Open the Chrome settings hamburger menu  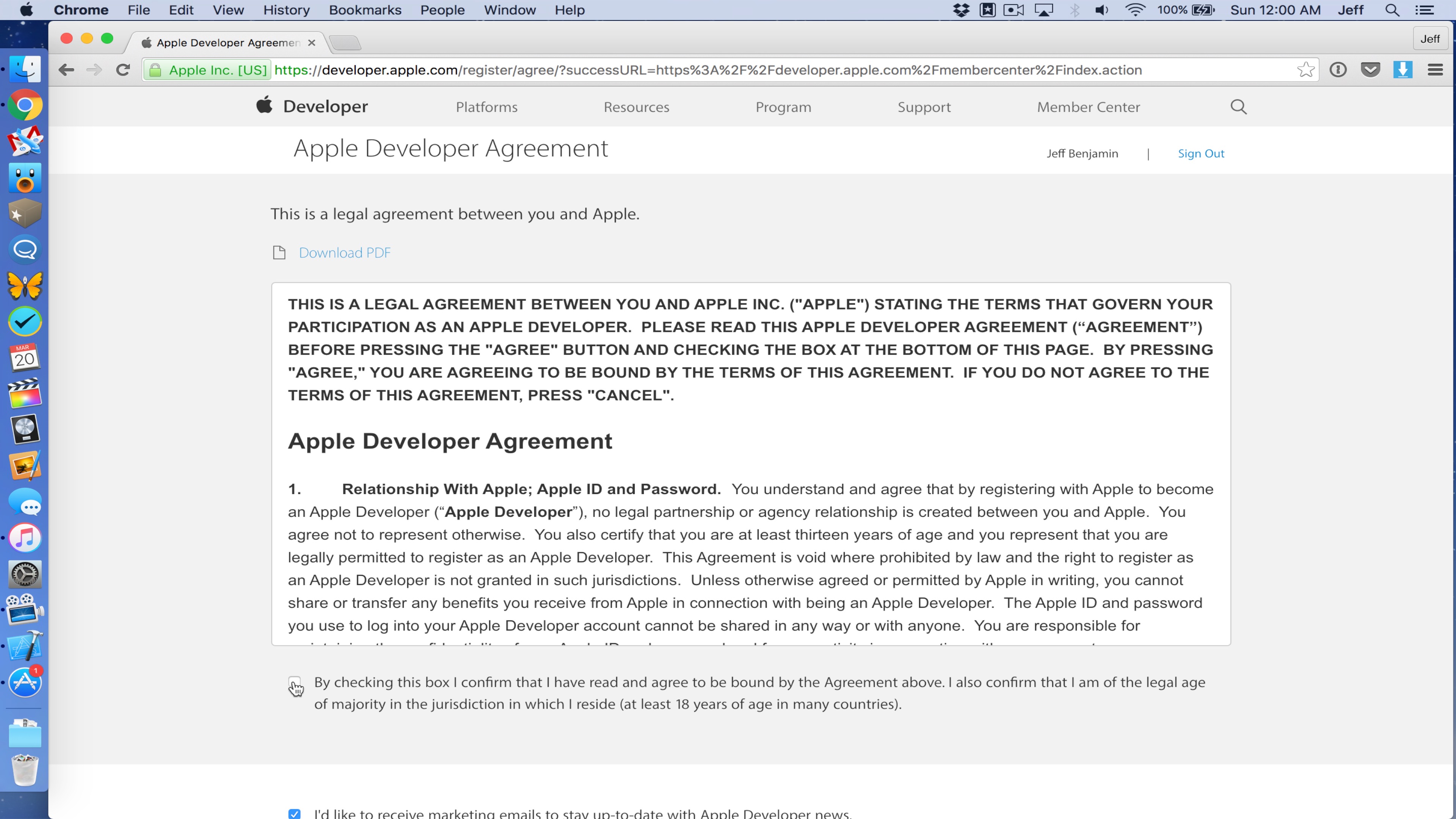point(1435,69)
